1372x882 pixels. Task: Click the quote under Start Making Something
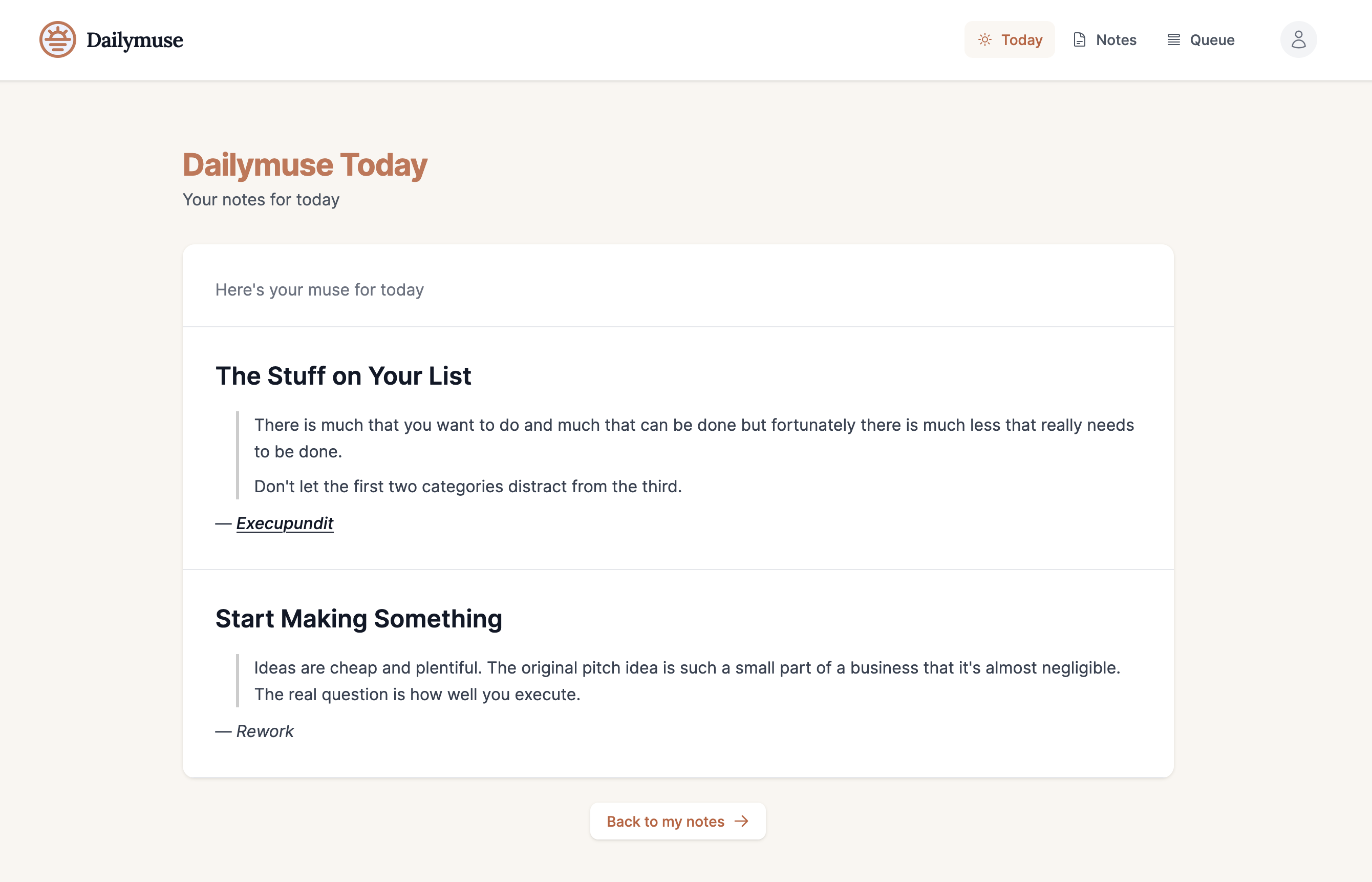click(687, 680)
